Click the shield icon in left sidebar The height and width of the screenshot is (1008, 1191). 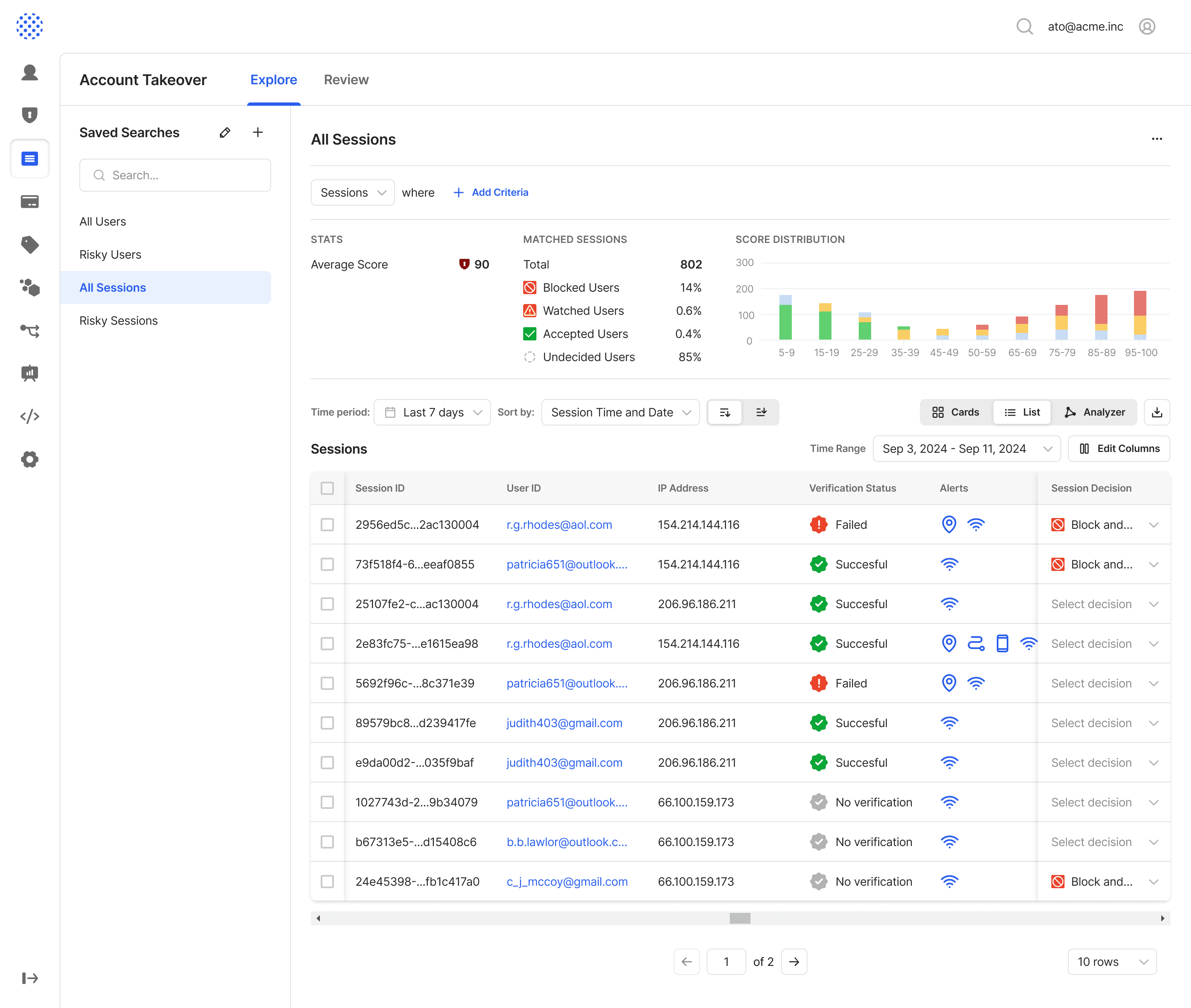30,115
